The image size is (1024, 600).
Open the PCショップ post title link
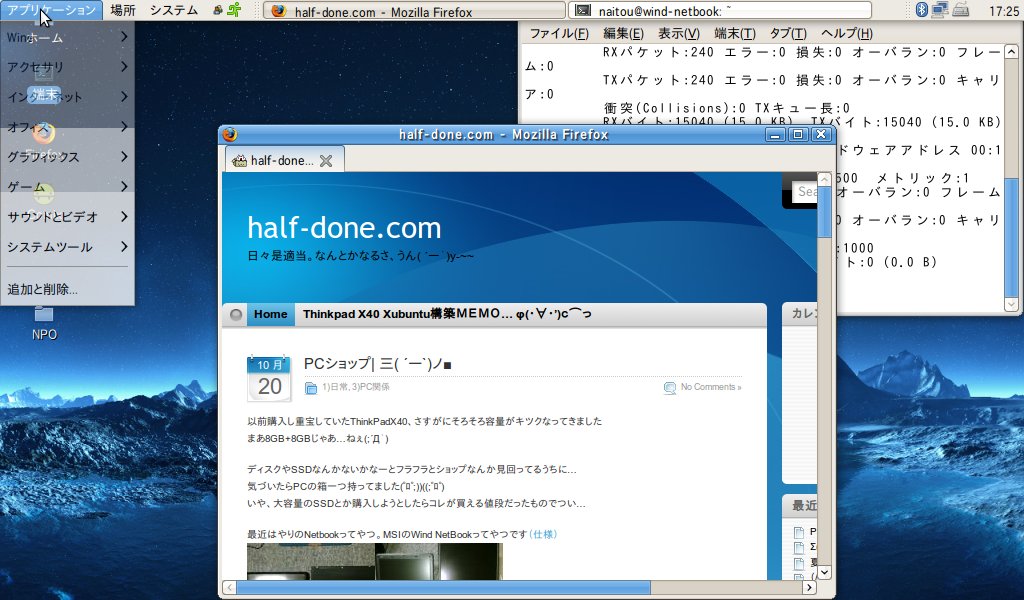pyautogui.click(x=377, y=364)
